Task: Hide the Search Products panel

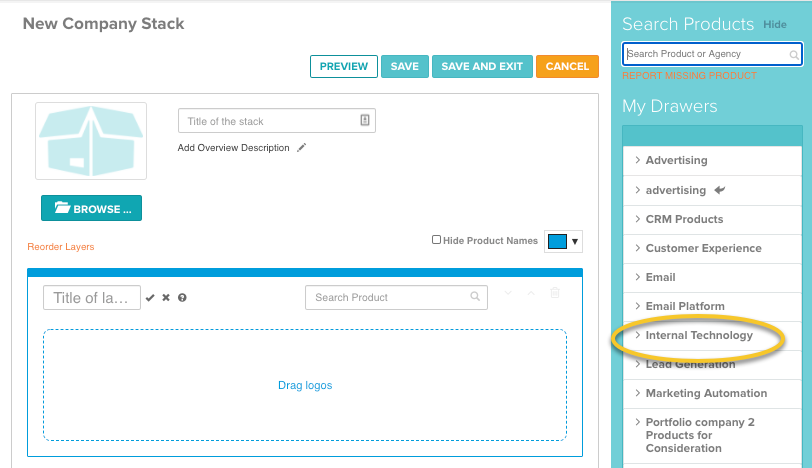Action: pyautogui.click(x=775, y=24)
